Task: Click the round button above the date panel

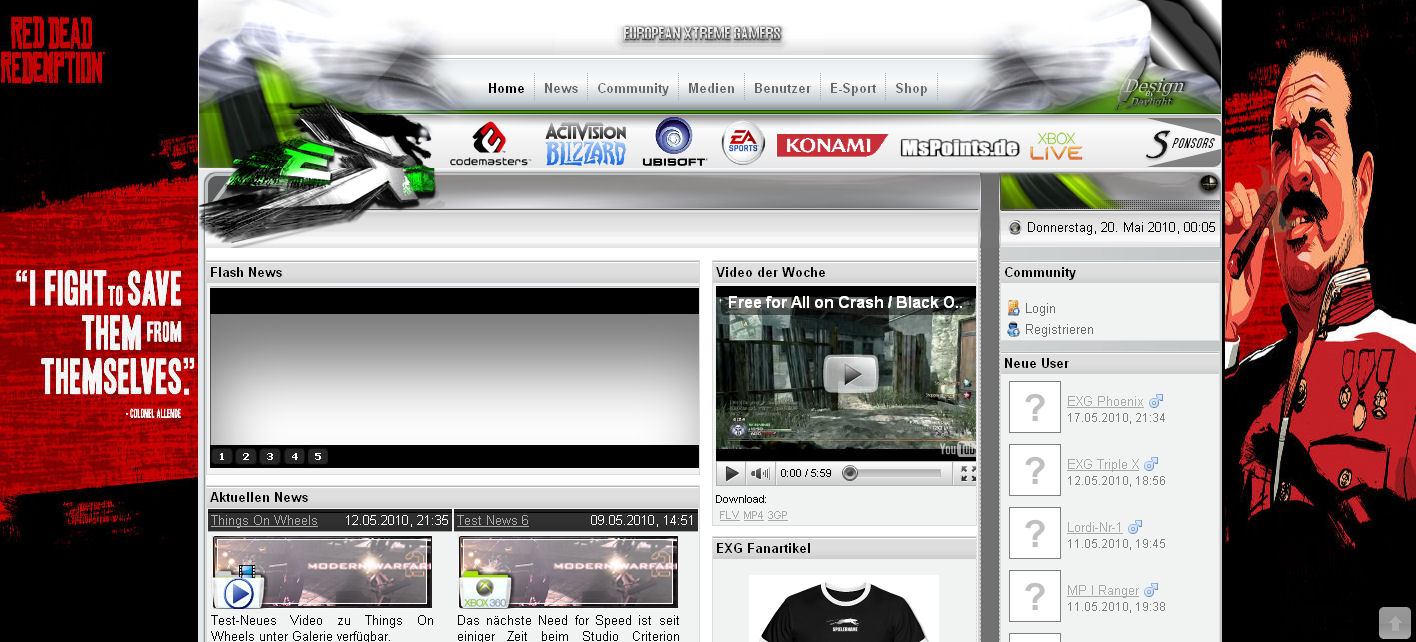Action: pos(1208,184)
